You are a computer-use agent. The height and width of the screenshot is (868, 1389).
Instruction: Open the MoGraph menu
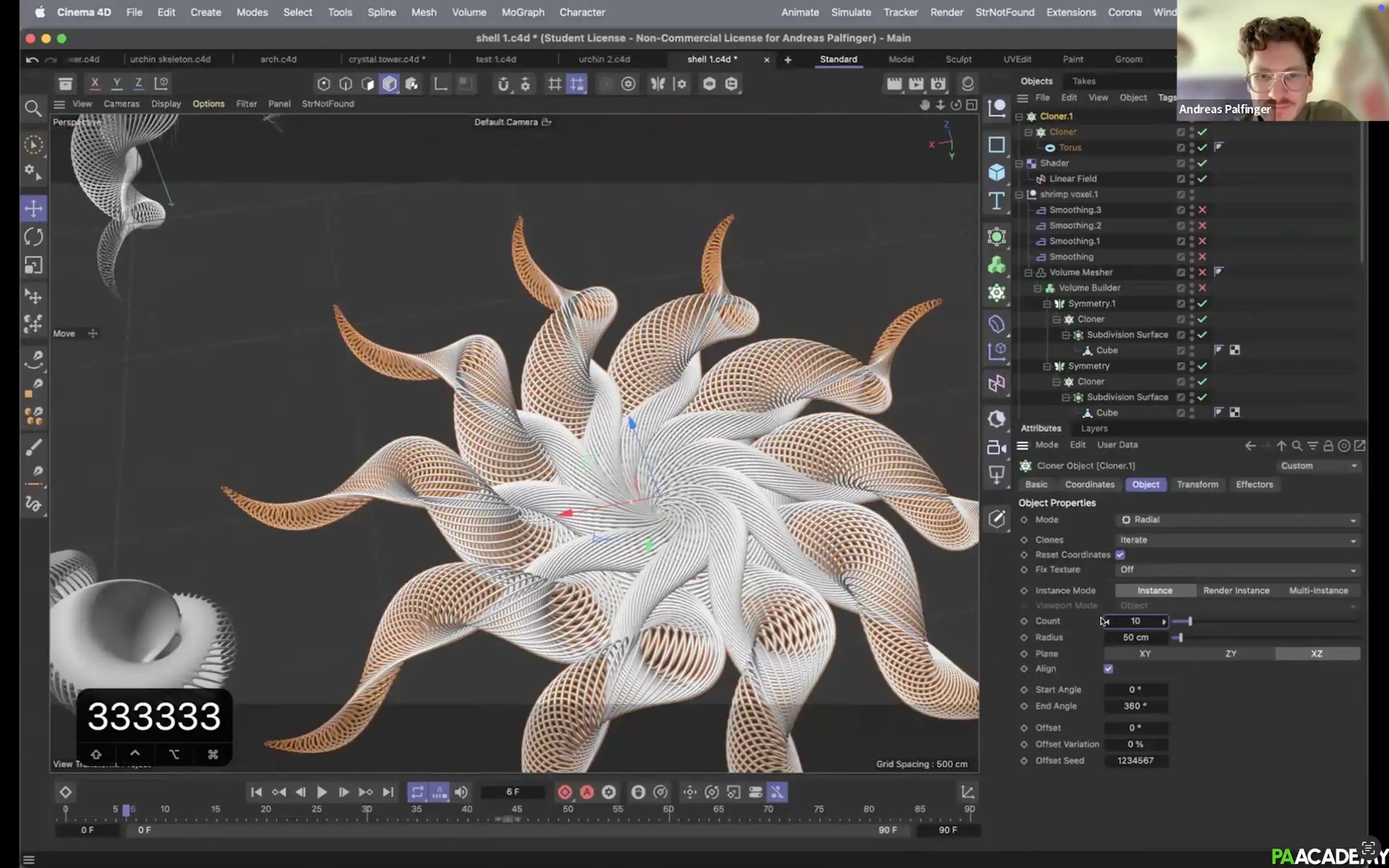[522, 12]
